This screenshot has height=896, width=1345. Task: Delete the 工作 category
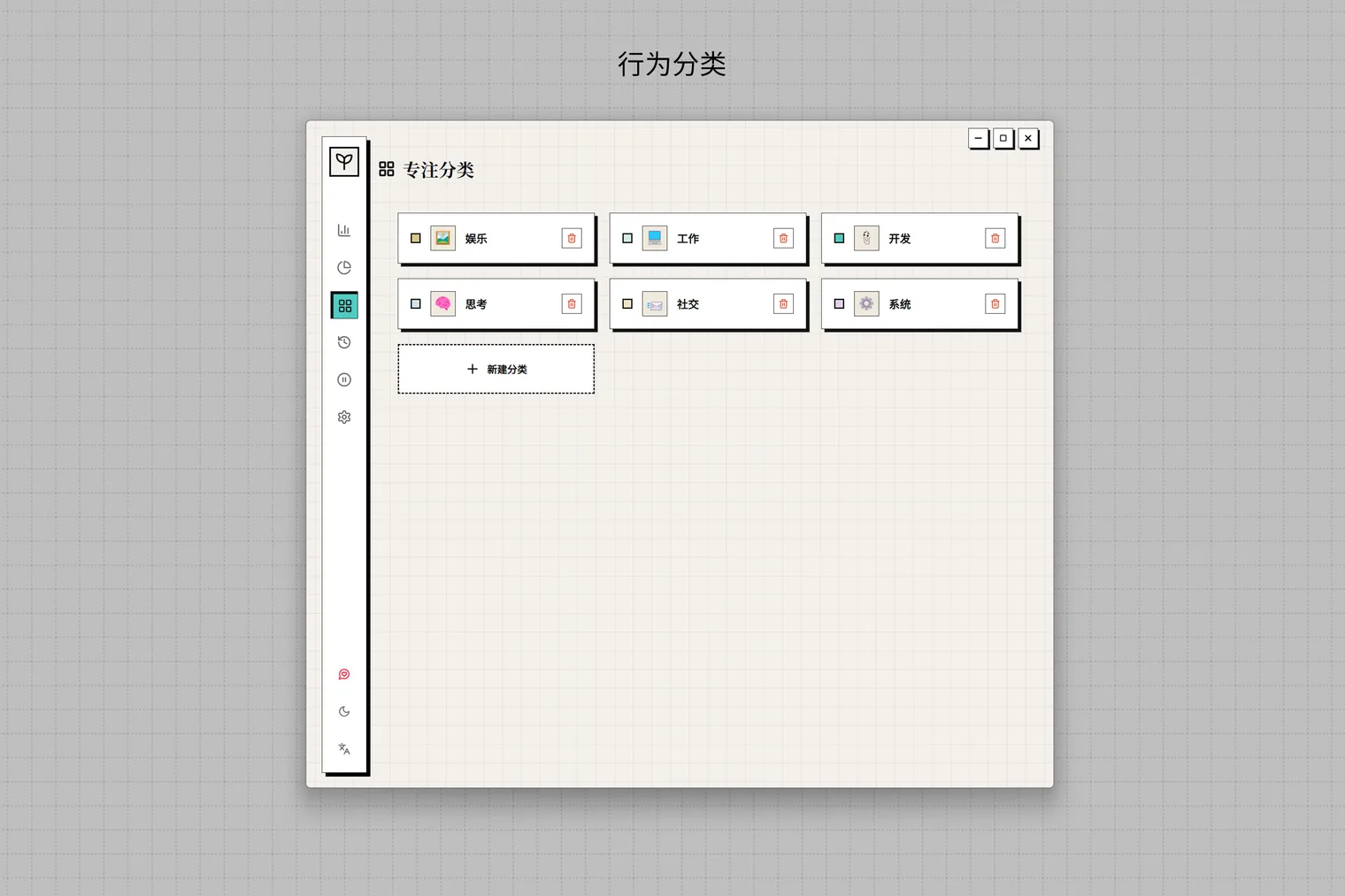click(x=783, y=238)
